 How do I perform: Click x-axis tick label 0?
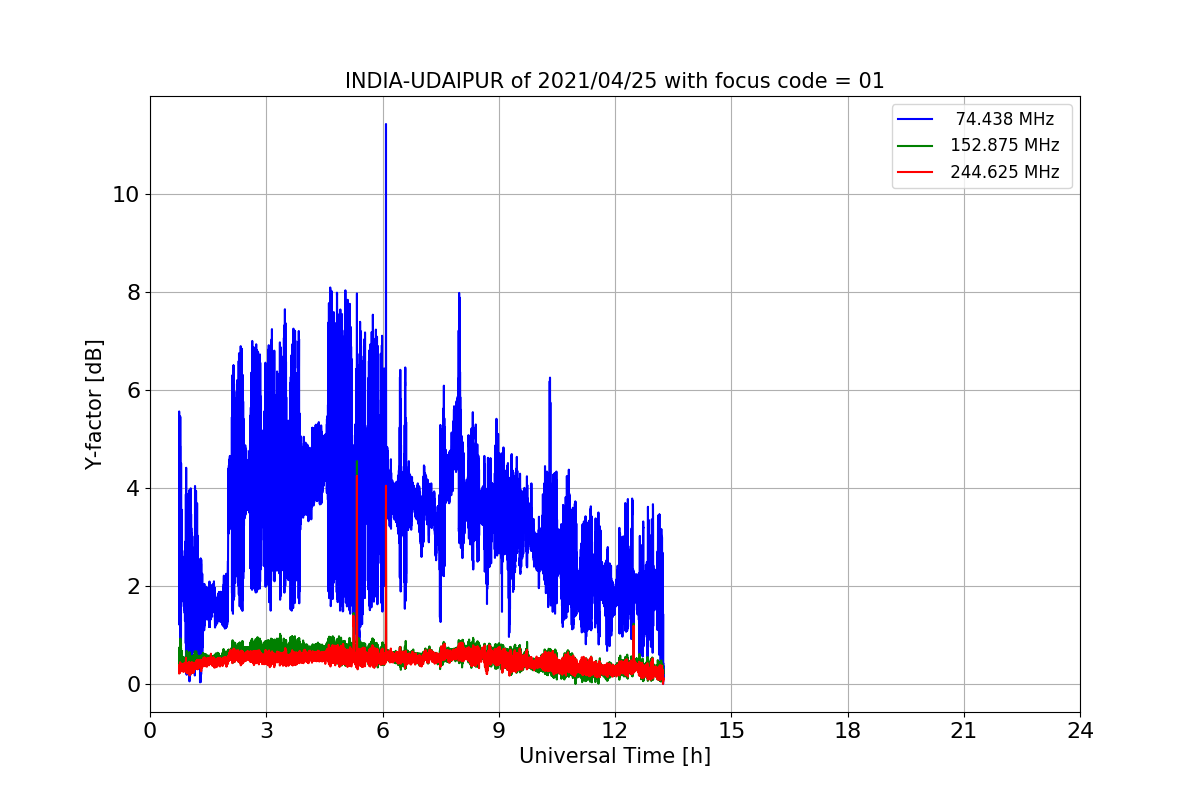pyautogui.click(x=150, y=731)
